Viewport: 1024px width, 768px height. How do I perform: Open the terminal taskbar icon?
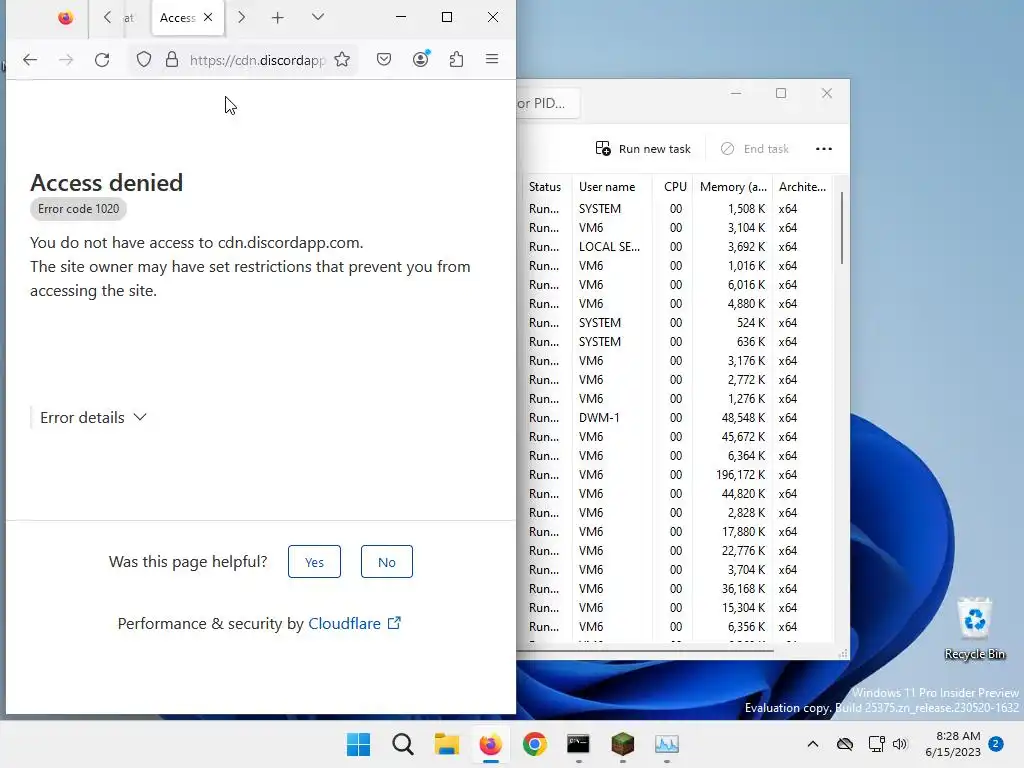579,744
